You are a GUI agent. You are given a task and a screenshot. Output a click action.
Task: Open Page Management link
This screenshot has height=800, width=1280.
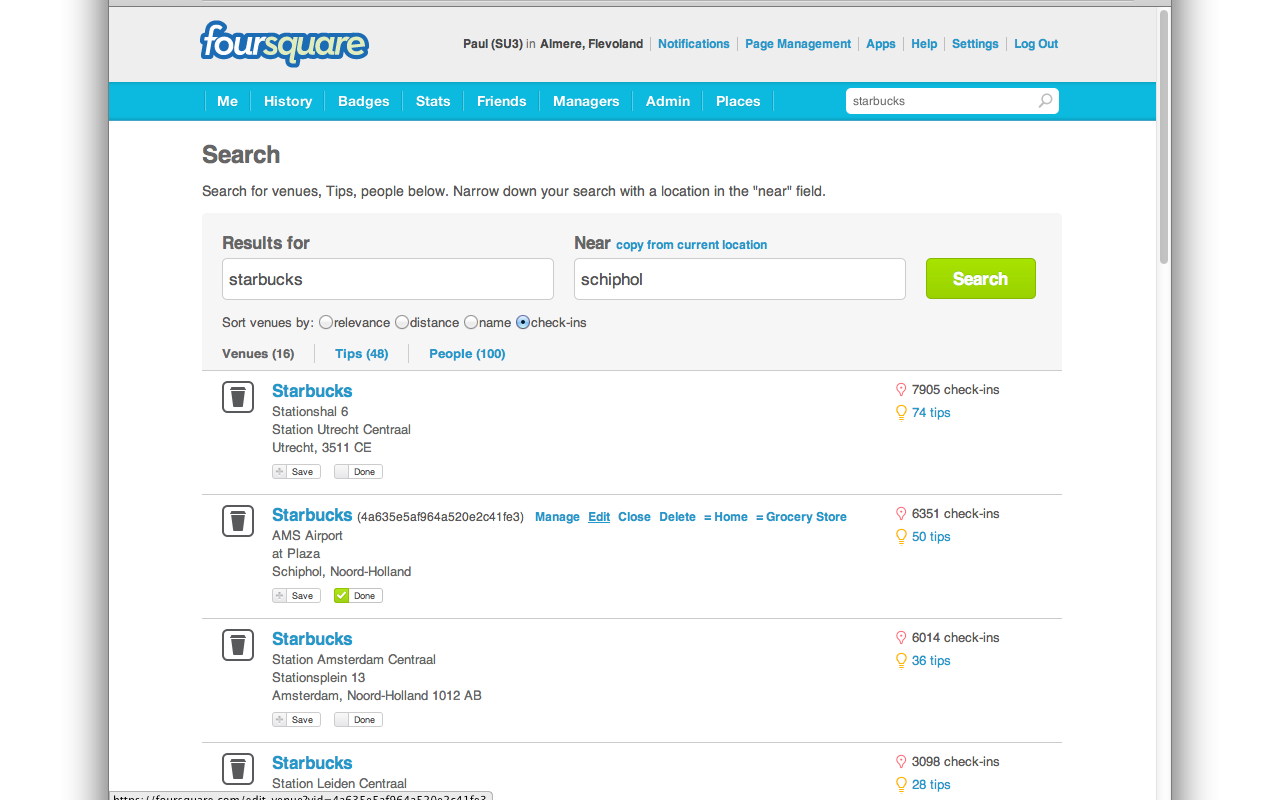[x=798, y=44]
